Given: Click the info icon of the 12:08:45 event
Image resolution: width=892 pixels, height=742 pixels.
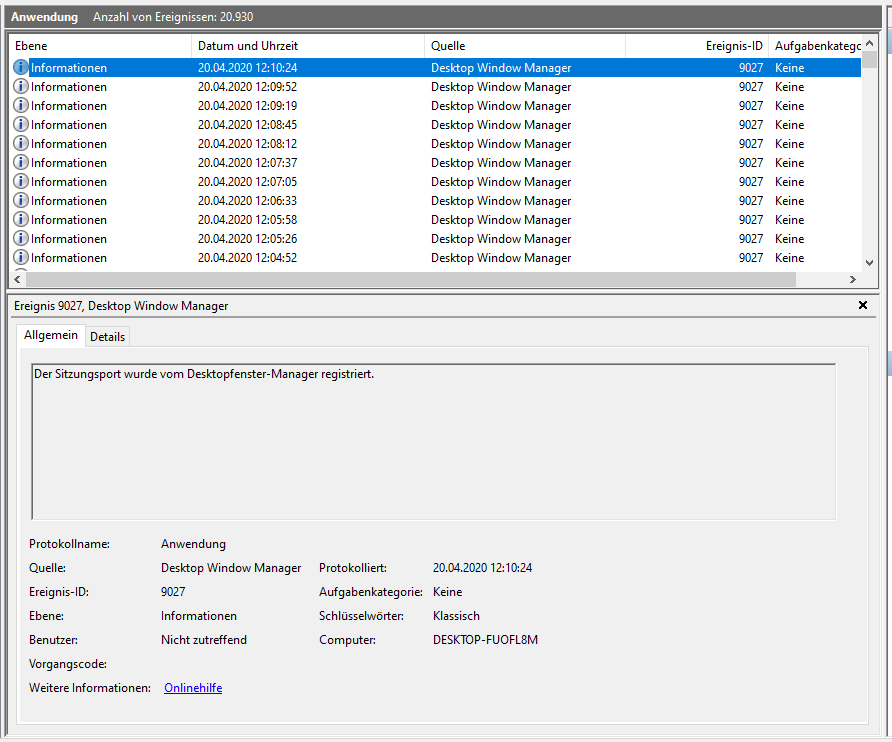Looking at the screenshot, I should click(x=20, y=124).
